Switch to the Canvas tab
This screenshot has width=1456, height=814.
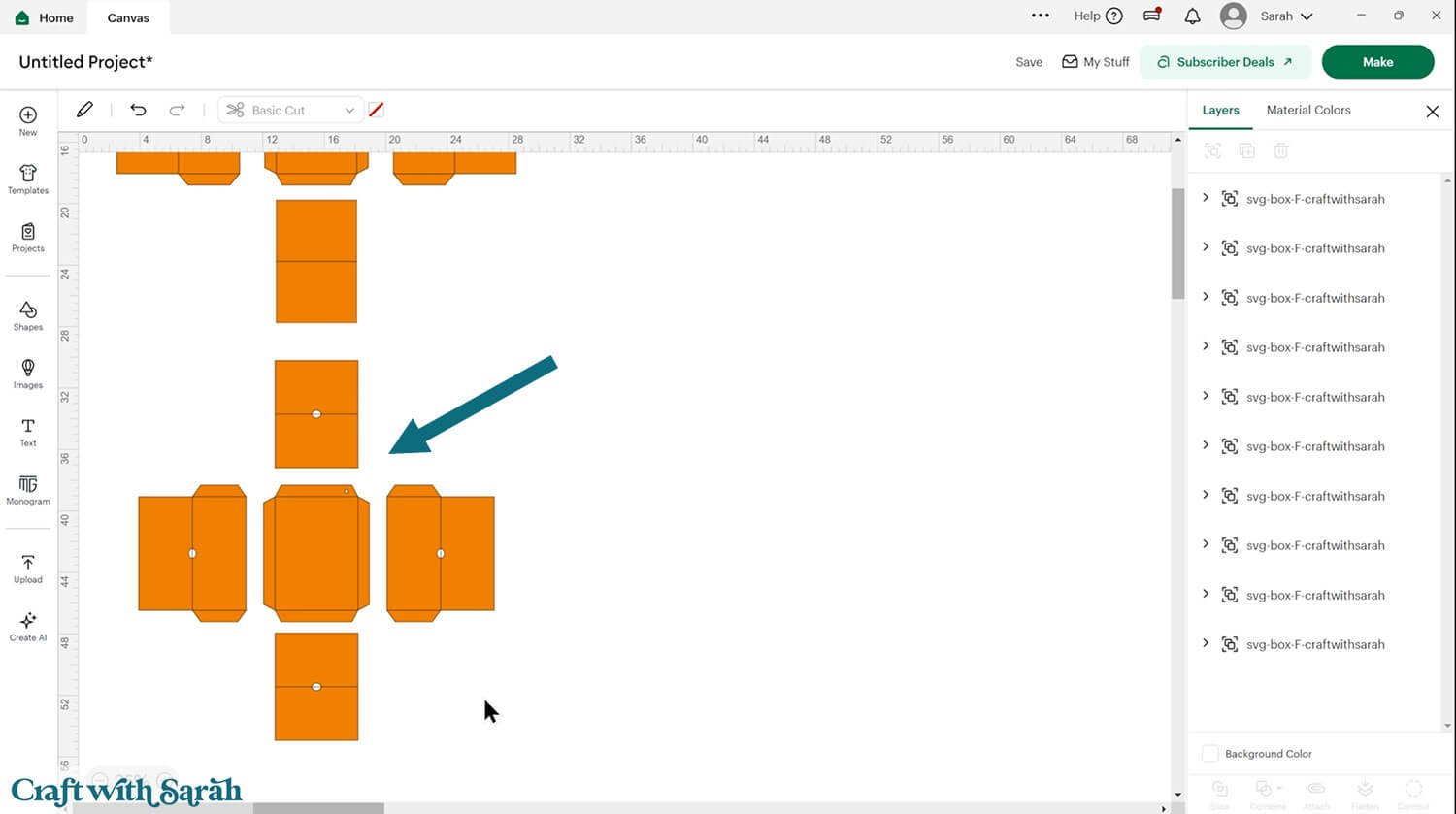click(x=128, y=17)
